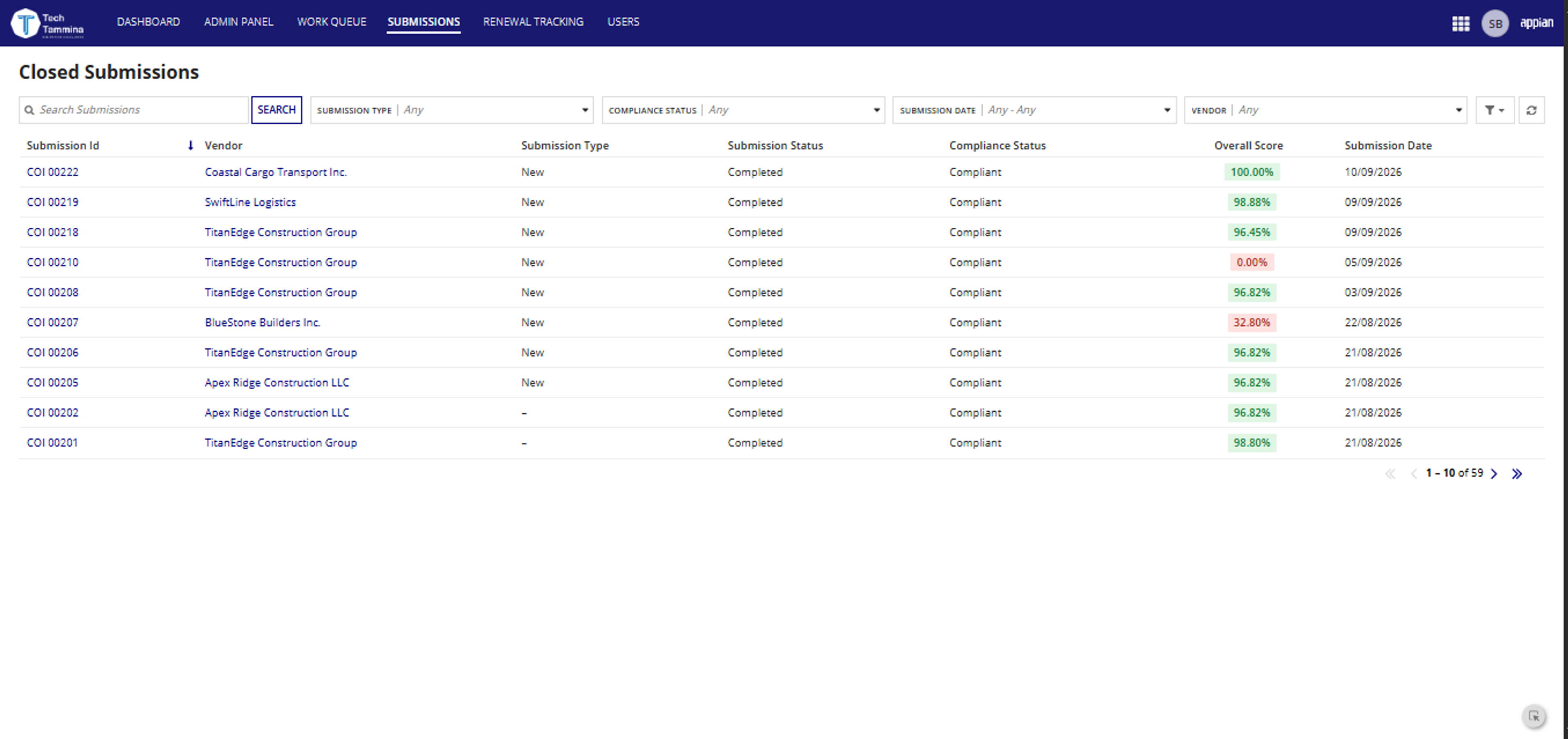Open the Admin Panel tab
Image resolution: width=1568 pixels, height=739 pixels.
[x=238, y=22]
